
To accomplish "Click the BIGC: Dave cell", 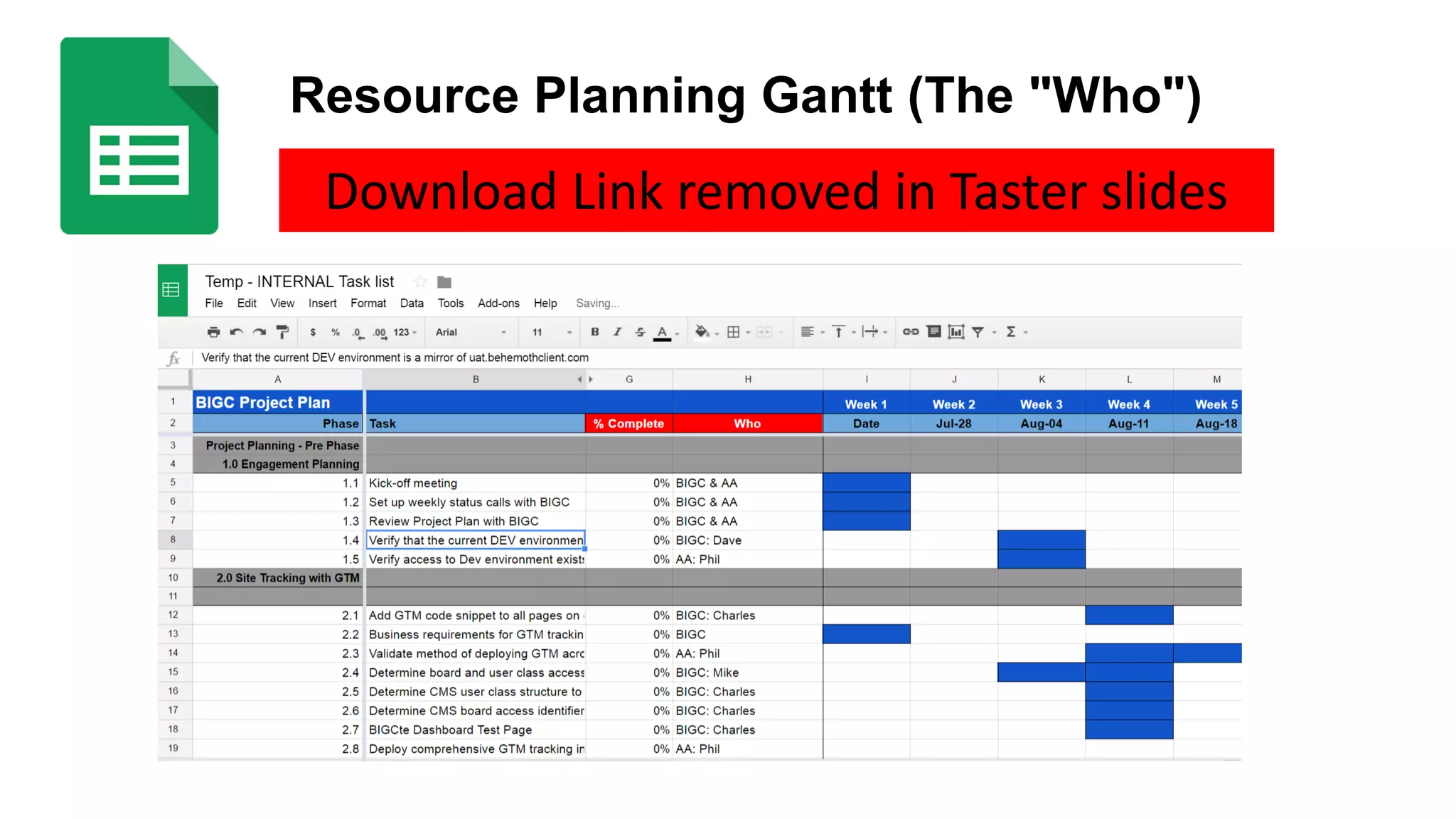I will coord(748,540).
